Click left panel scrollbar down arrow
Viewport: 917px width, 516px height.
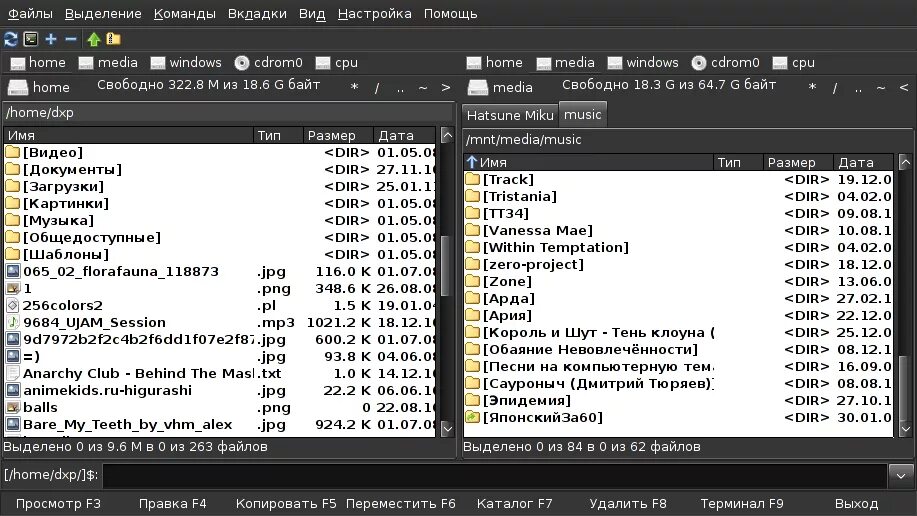[x=447, y=428]
